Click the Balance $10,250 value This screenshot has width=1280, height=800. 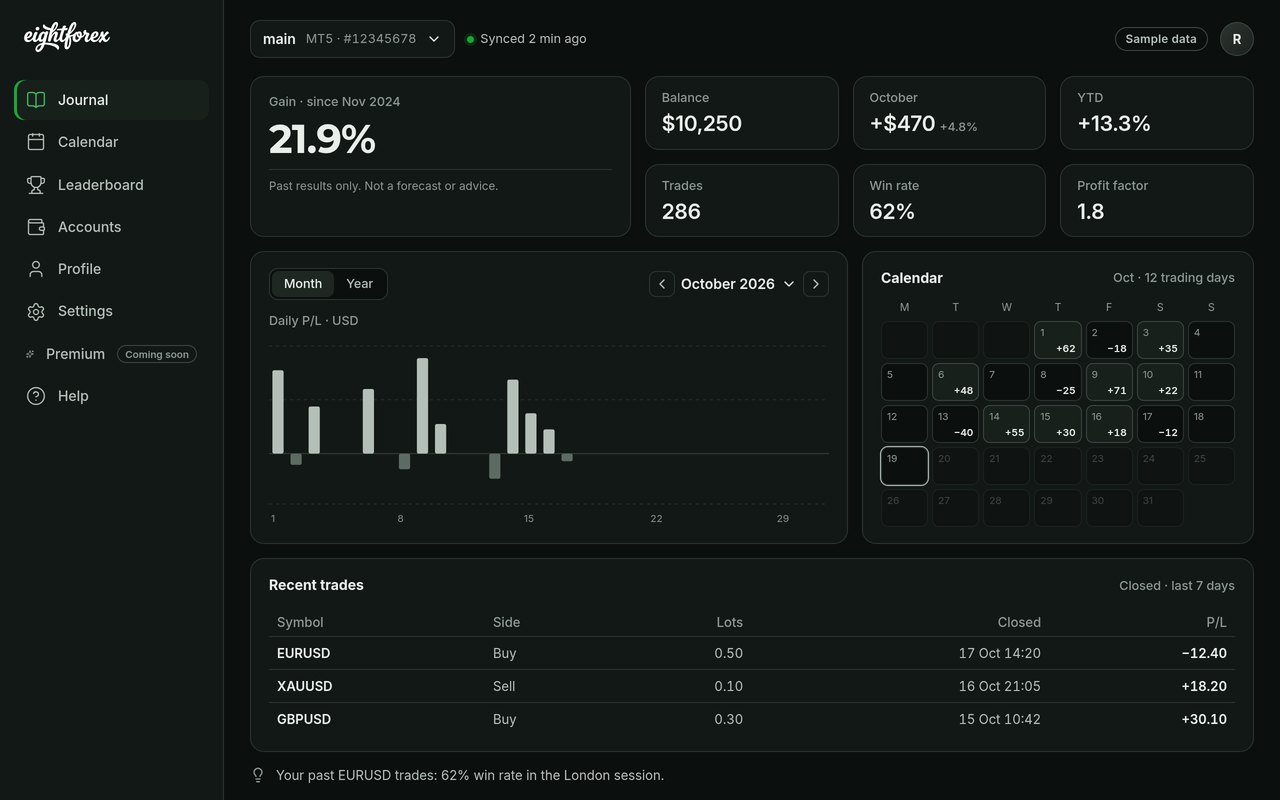(x=702, y=124)
